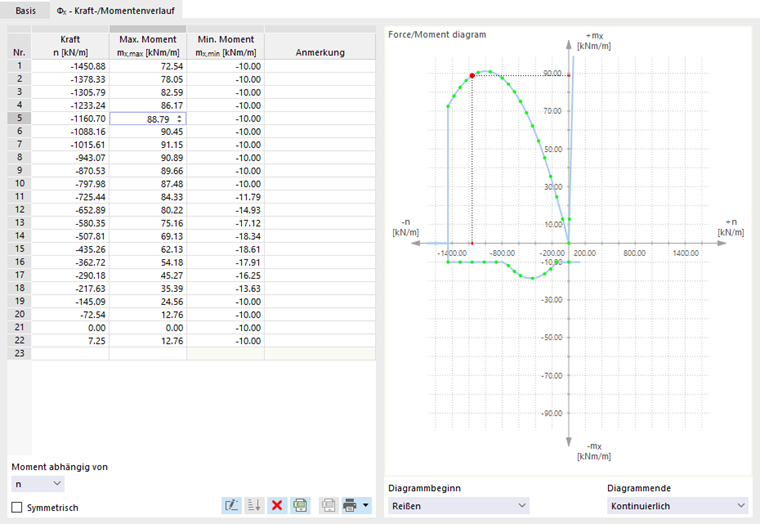This screenshot has width=760, height=524.
Task: Click Anmerkung cell in row 1
Action: (x=320, y=66)
